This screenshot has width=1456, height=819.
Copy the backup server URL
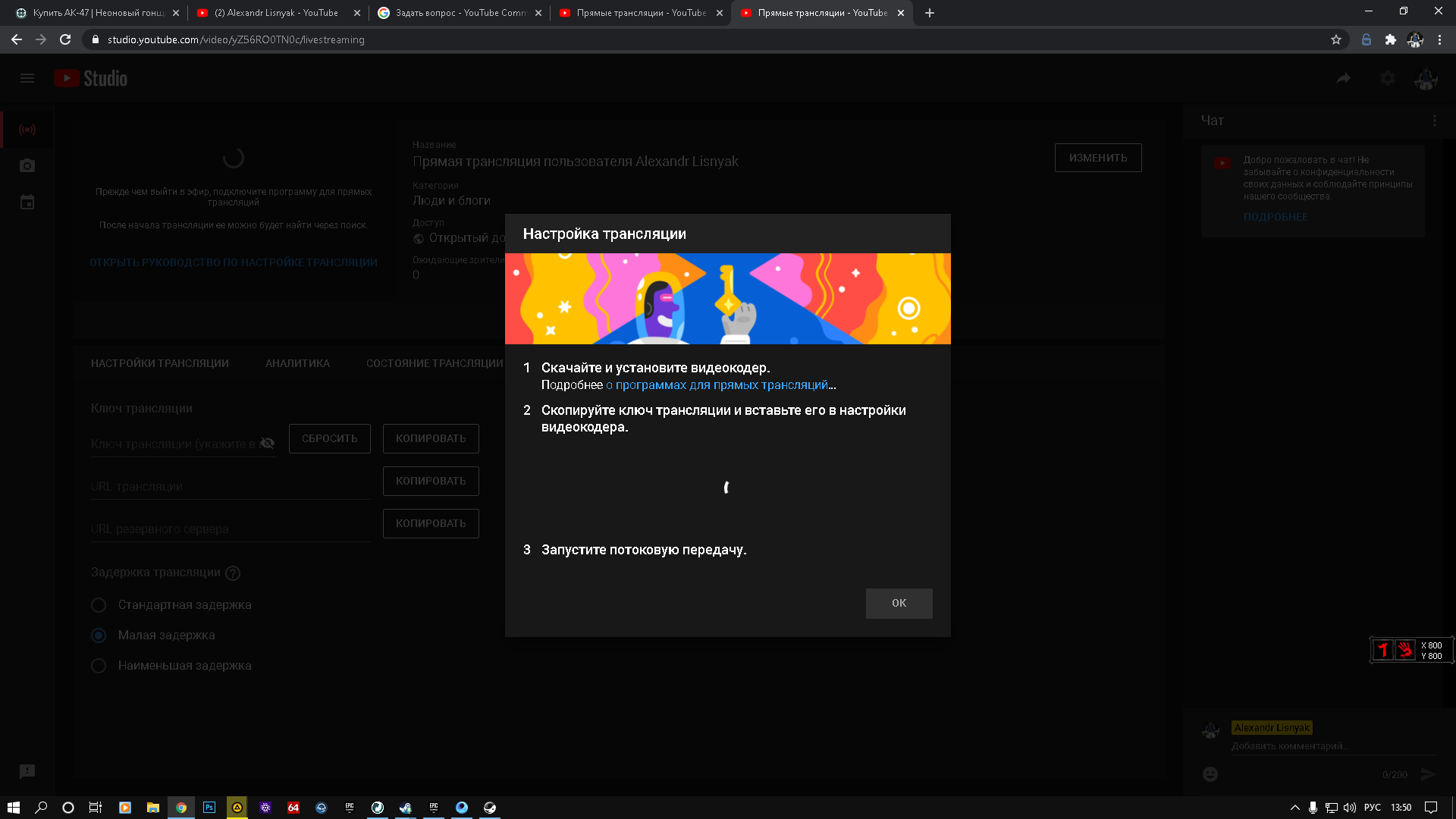pyautogui.click(x=431, y=523)
